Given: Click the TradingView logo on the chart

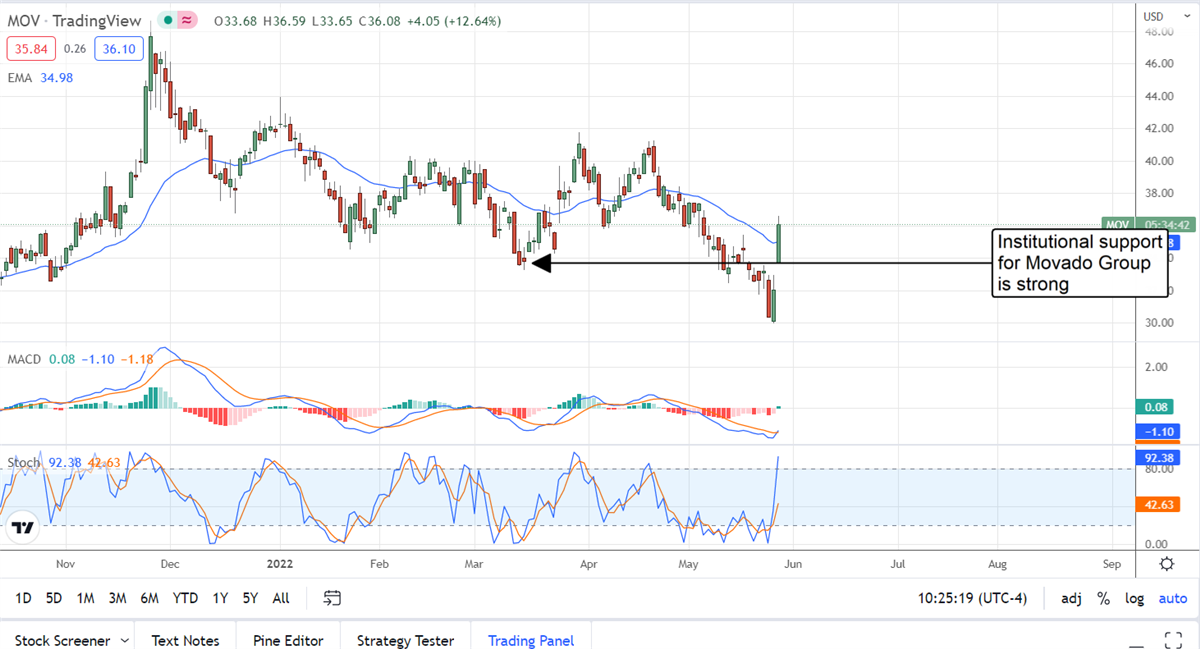Looking at the screenshot, I should [24, 527].
